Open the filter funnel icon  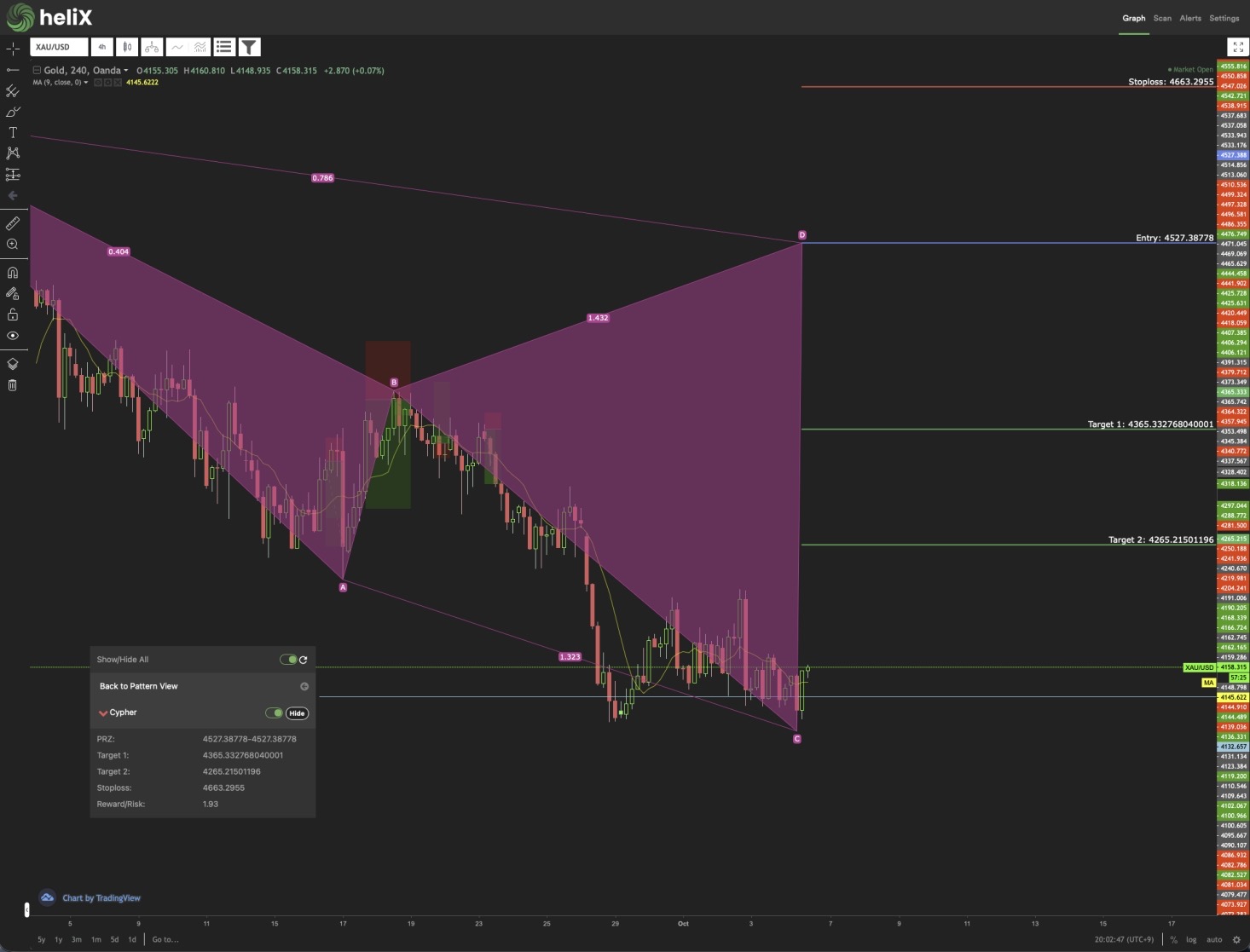coord(249,47)
